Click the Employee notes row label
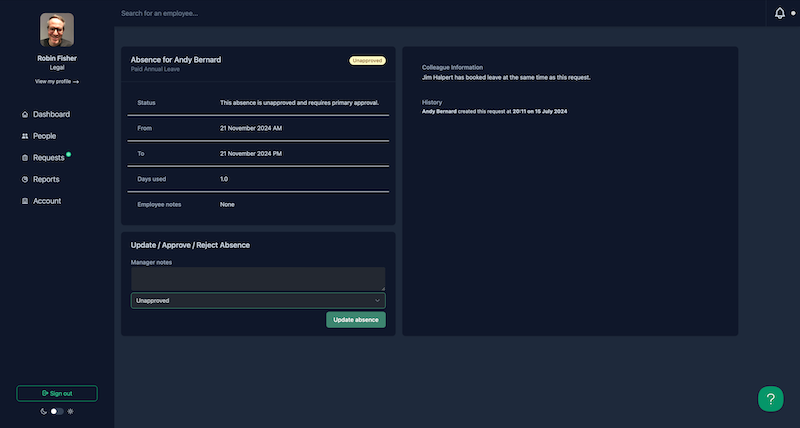Screen dimensions: 800x428 coord(159,205)
